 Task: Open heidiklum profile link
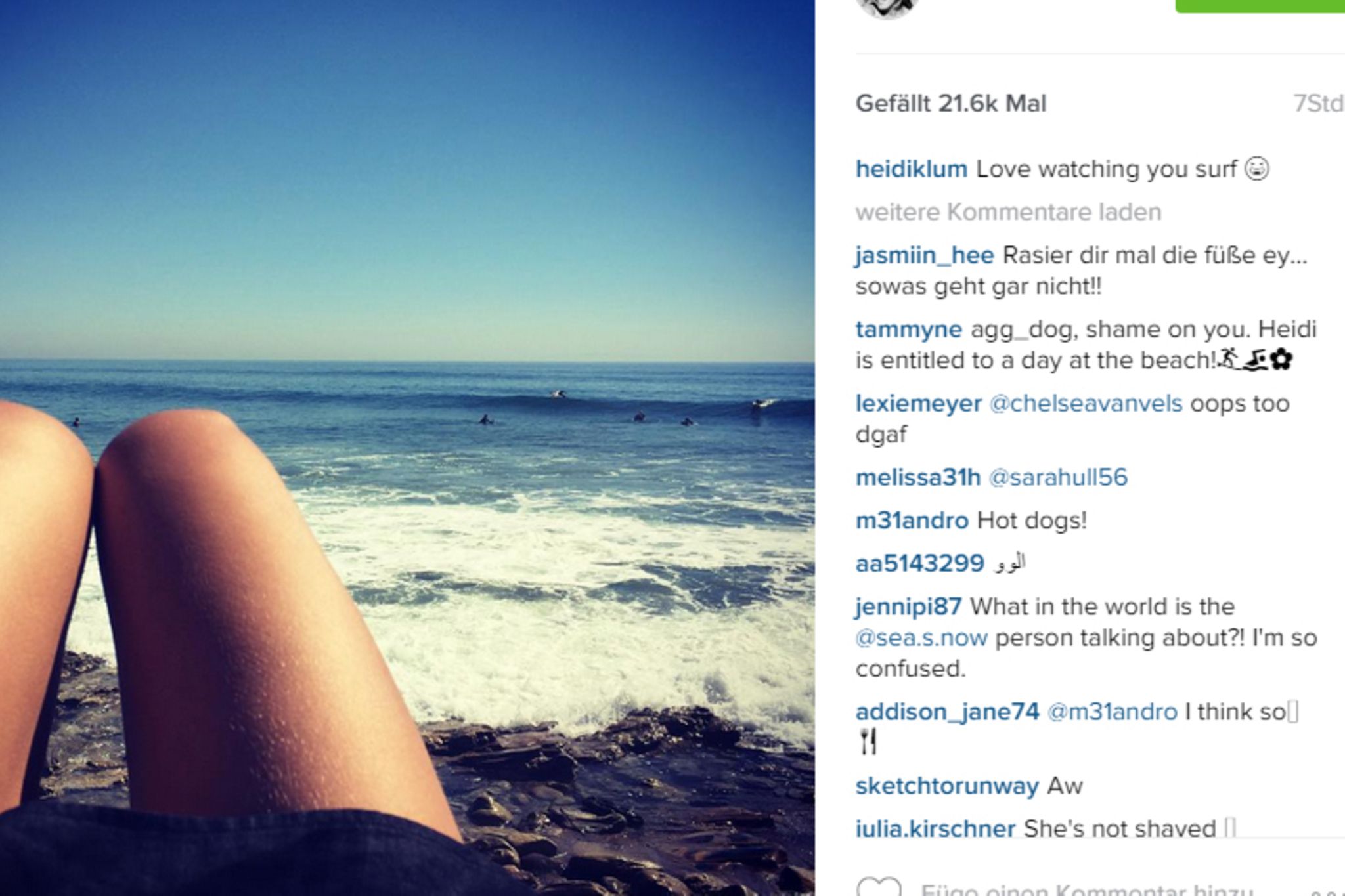[911, 169]
